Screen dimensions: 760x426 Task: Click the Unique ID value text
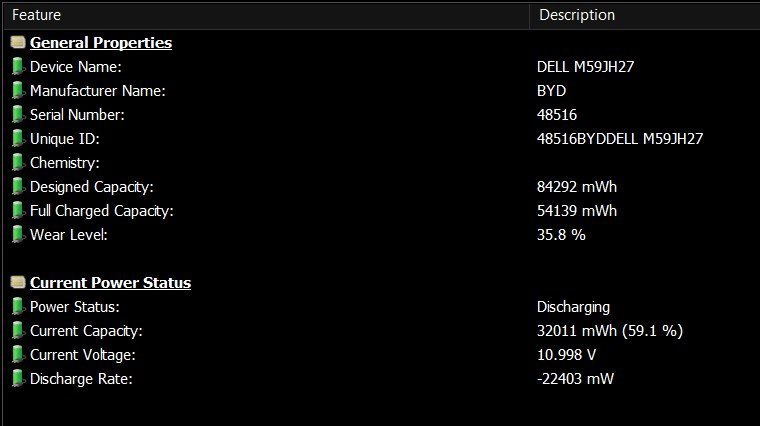[620, 139]
